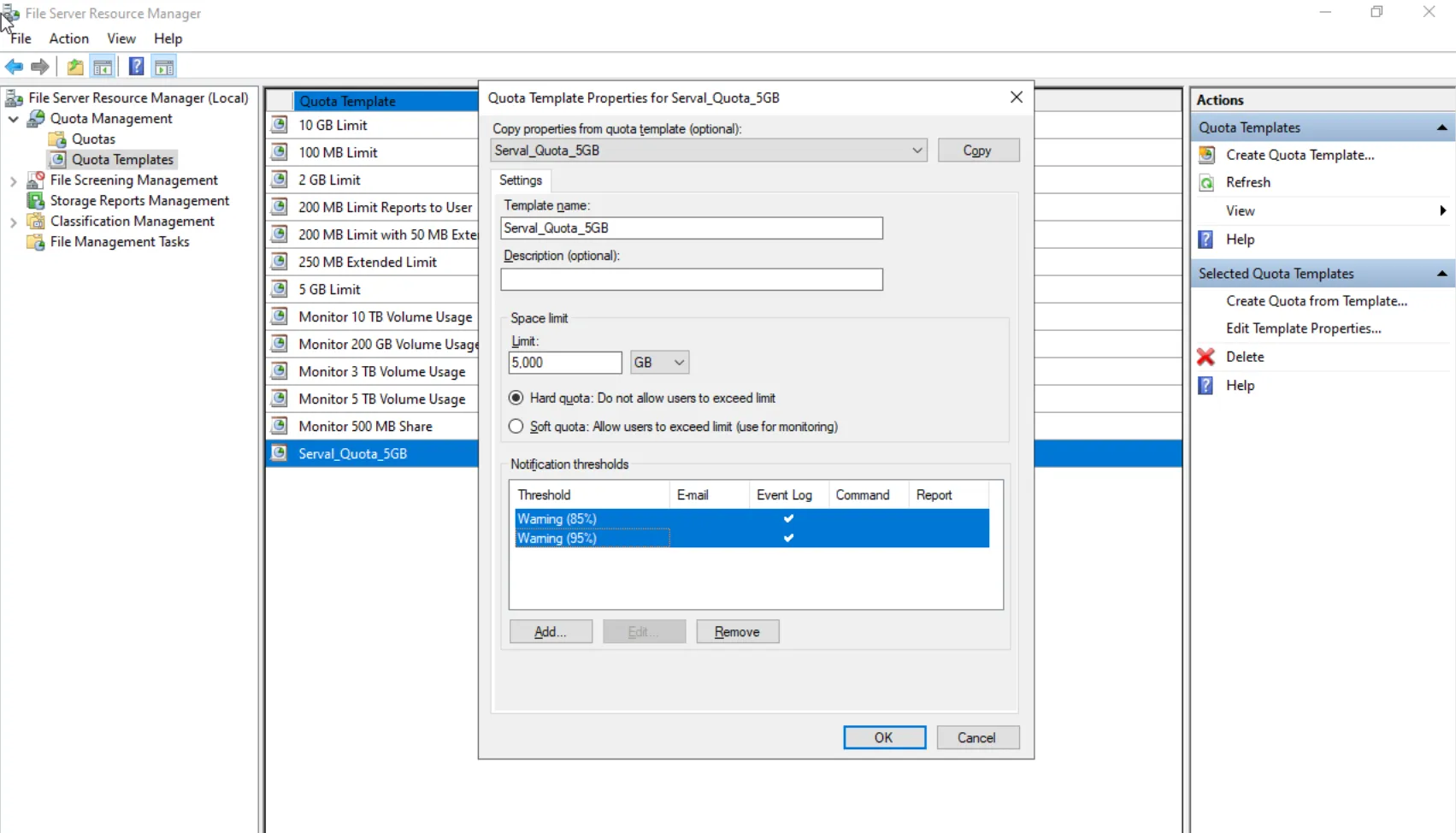
Task: Toggle Event Log check for Warning (85%)
Action: pyautogui.click(x=788, y=518)
